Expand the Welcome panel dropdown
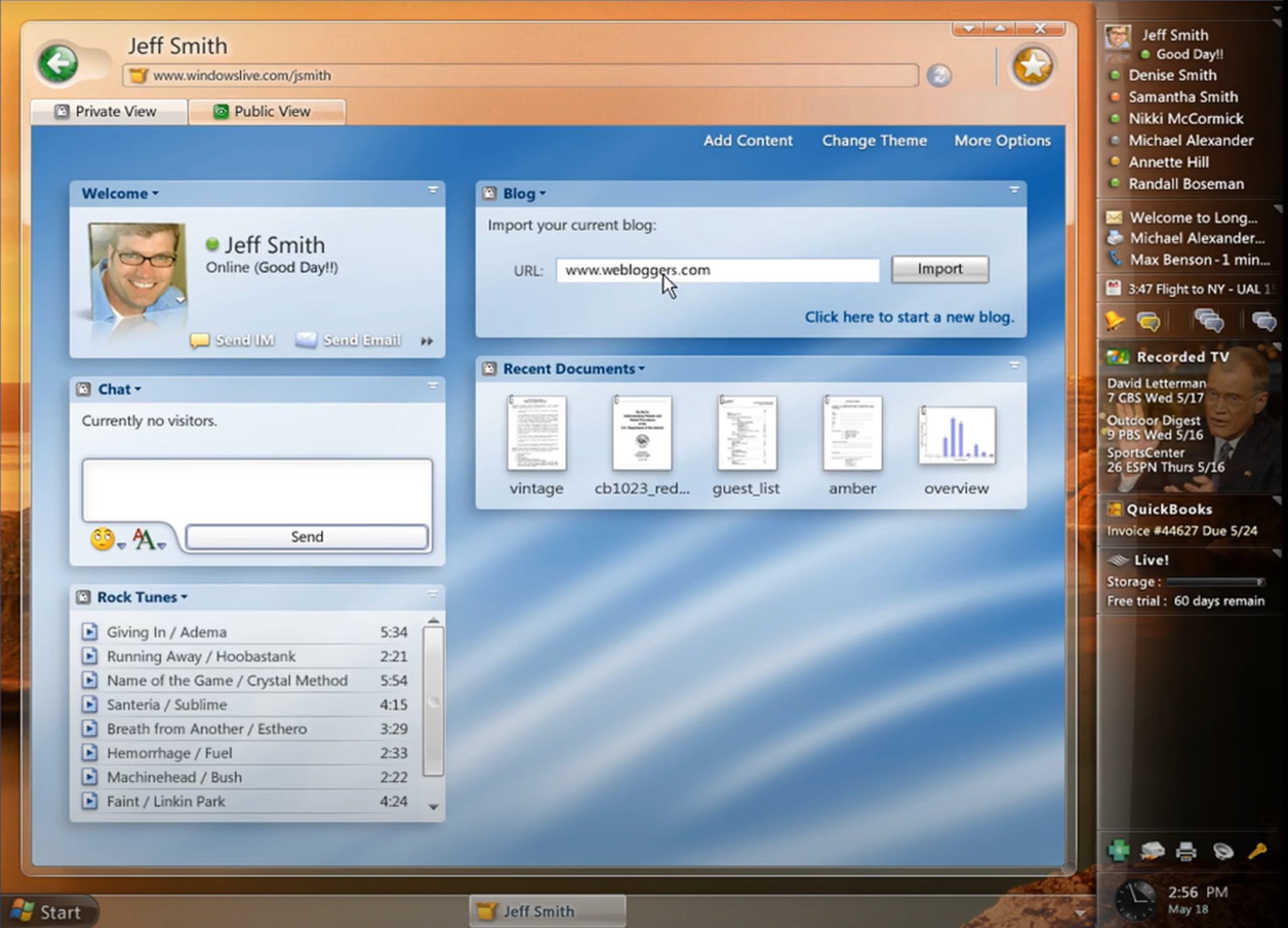 (155, 194)
